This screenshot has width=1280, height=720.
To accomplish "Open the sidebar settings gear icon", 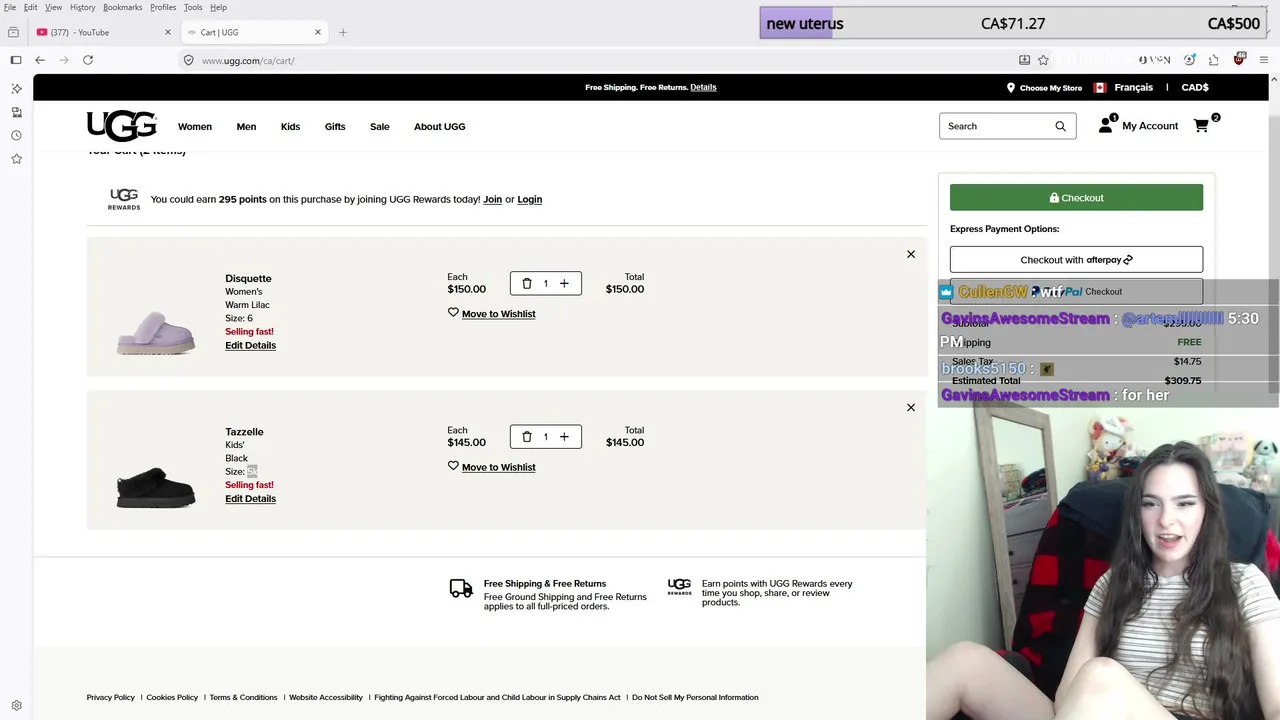I will click(16, 705).
